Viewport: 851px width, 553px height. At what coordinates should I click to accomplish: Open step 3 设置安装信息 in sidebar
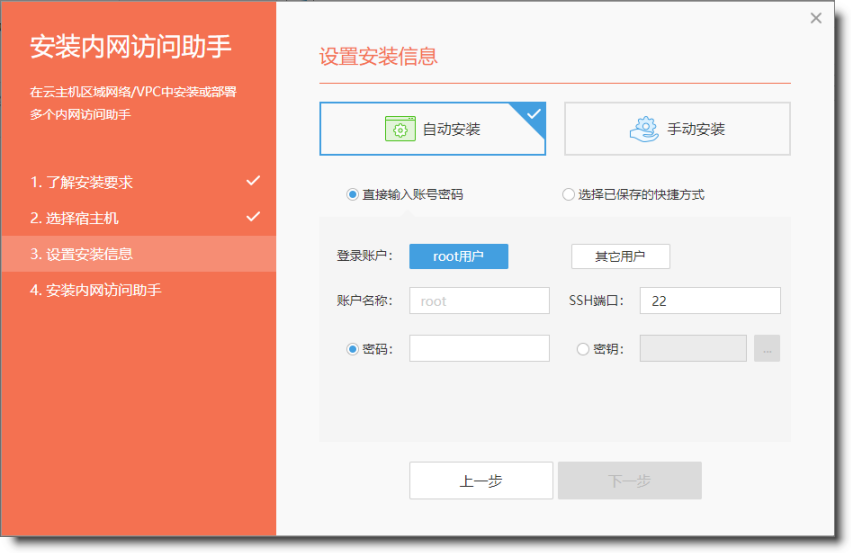point(82,254)
